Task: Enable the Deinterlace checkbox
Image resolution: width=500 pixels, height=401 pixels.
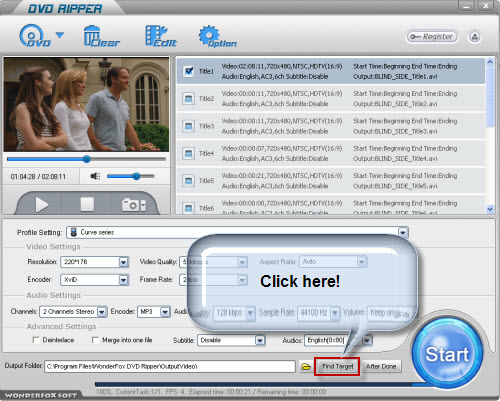Action: coord(36,340)
